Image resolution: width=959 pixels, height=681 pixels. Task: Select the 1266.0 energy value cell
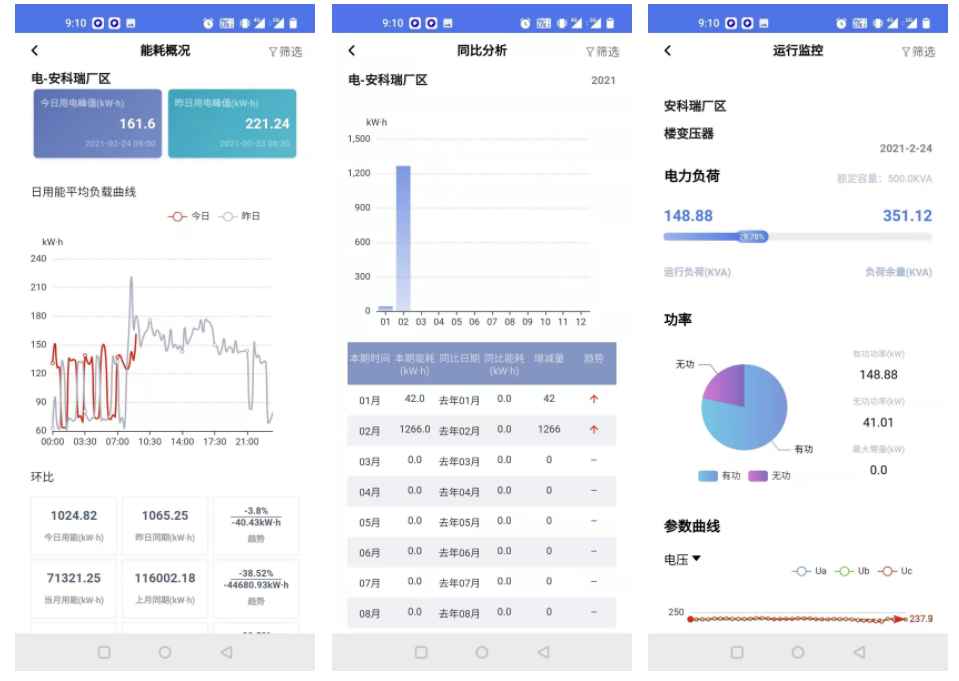pos(415,430)
